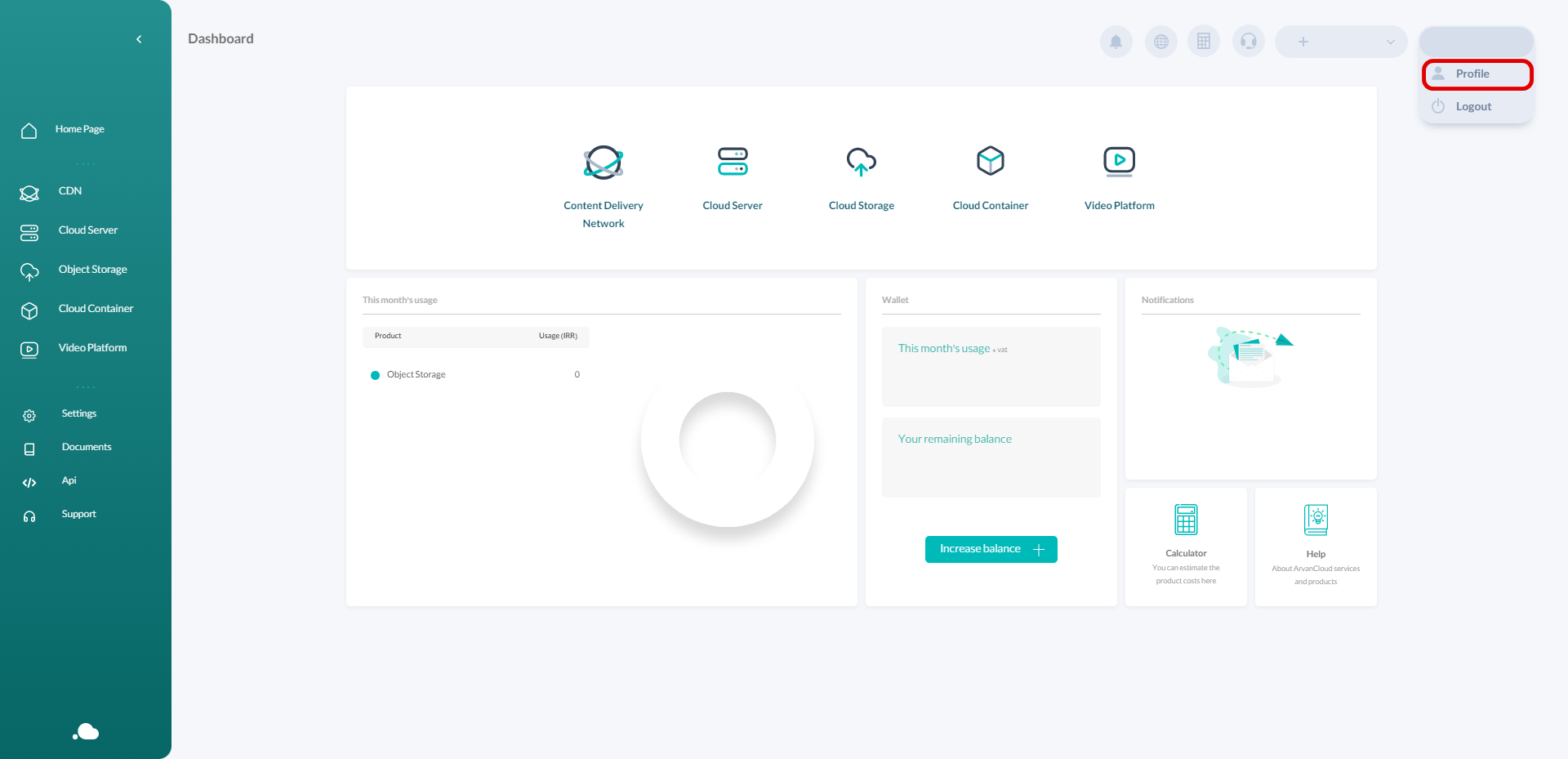1568x759 pixels.
Task: Open the Api link in the sidebar
Action: 69,480
